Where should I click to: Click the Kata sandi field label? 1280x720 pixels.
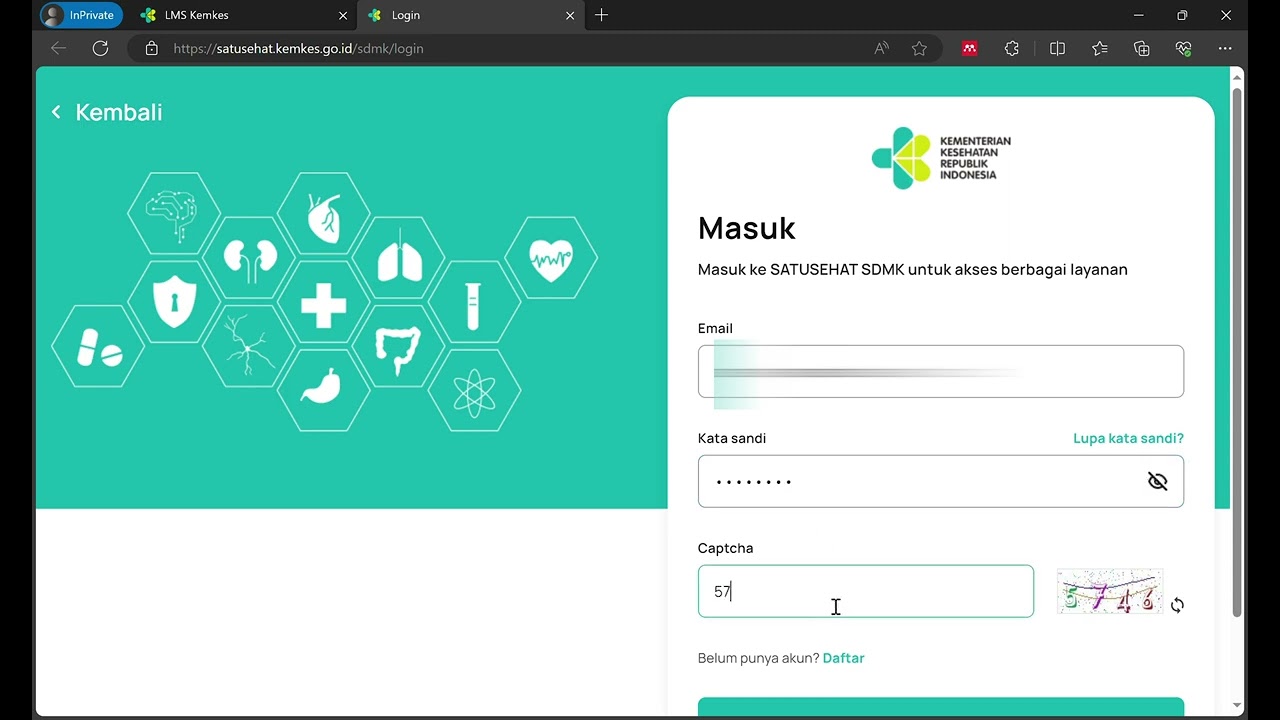[x=732, y=438]
